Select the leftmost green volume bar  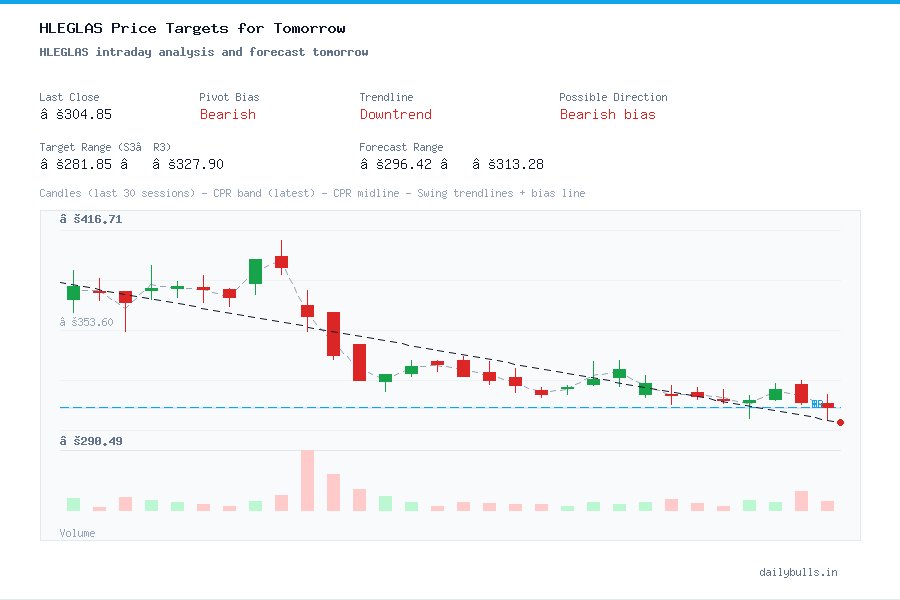coord(73,504)
